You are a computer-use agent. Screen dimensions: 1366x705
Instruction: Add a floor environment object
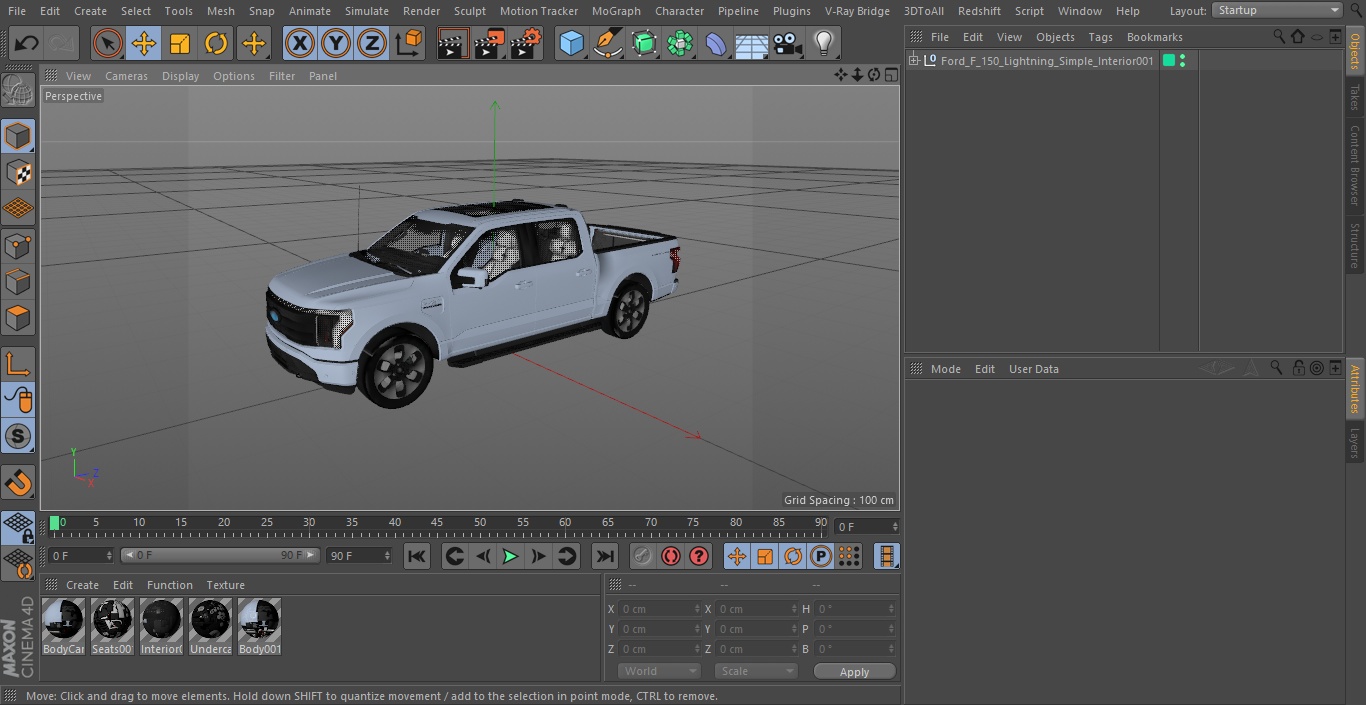coord(752,43)
